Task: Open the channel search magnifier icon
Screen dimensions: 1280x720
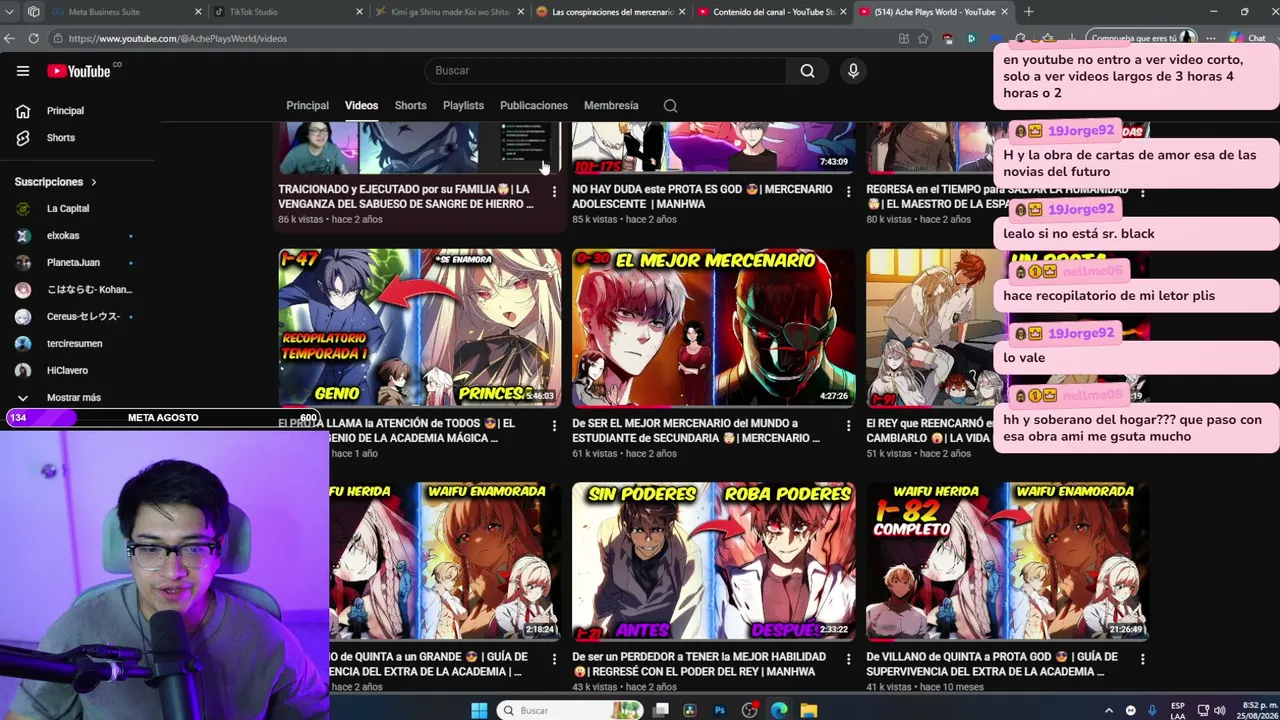Action: coord(670,106)
